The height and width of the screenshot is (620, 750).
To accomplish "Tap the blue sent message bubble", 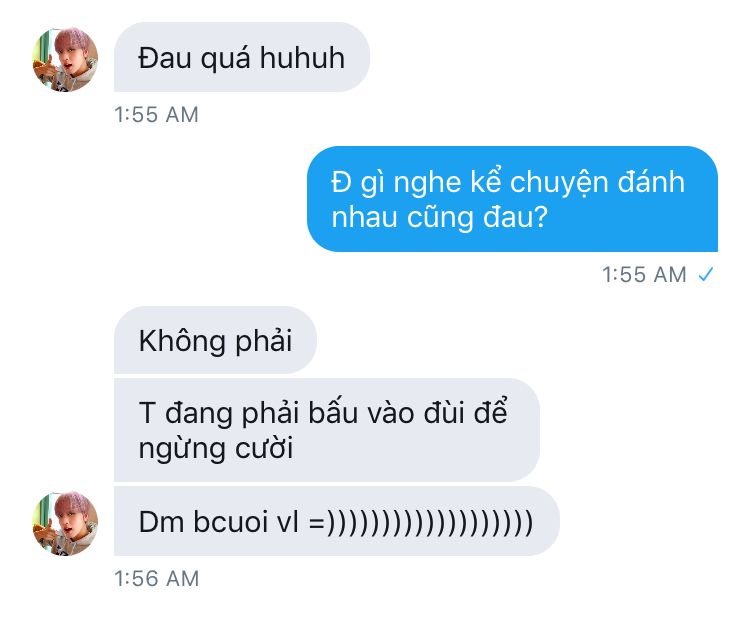I will click(x=512, y=199).
